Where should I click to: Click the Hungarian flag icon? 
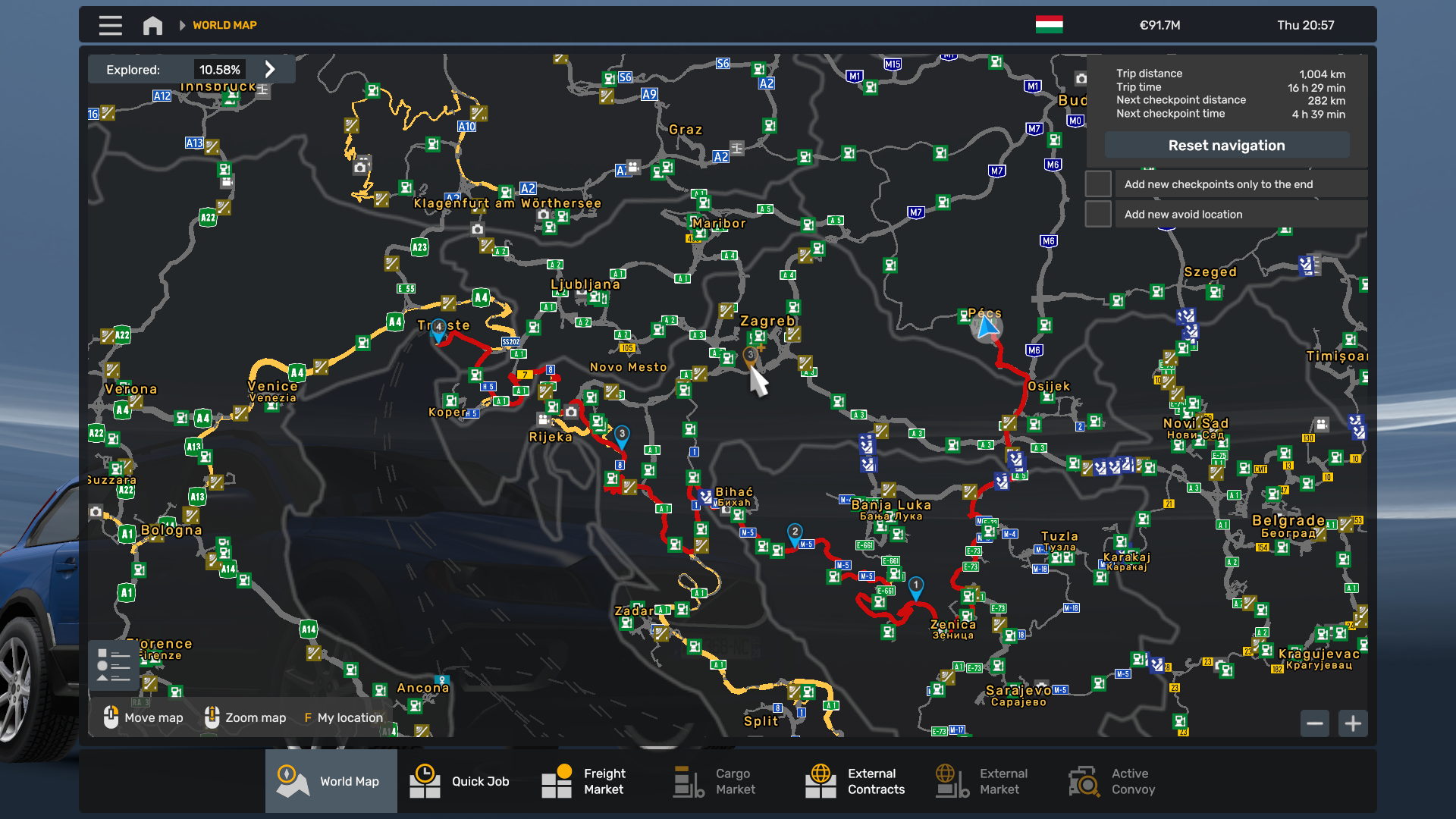tap(1049, 25)
